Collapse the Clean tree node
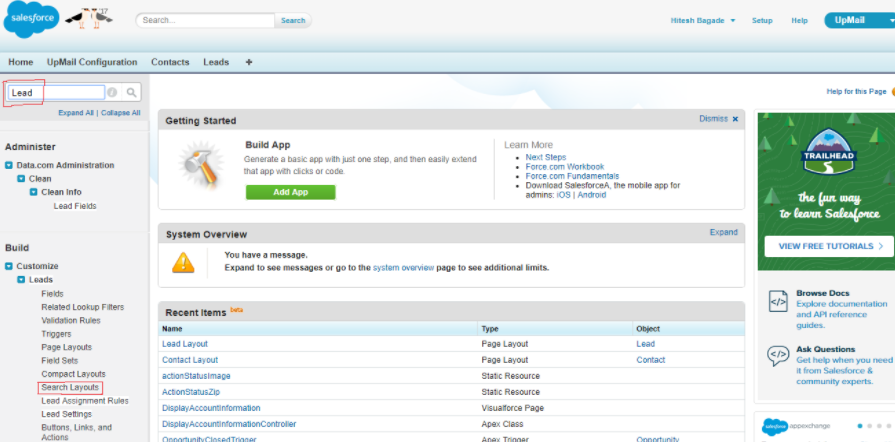This screenshot has height=442, width=895. click(21, 179)
